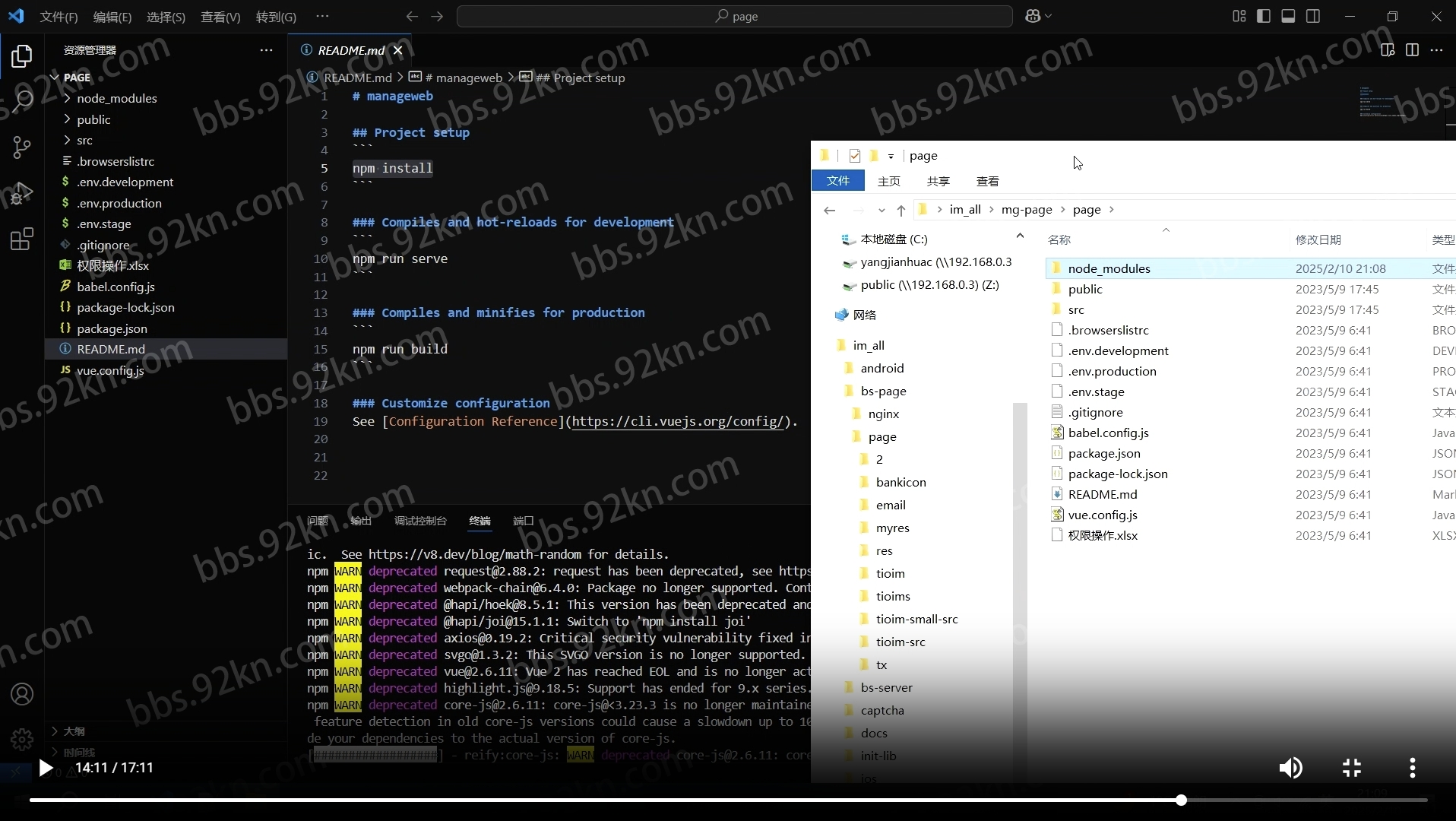
Task: Split the editor to the right
Action: pyautogui.click(x=1412, y=50)
